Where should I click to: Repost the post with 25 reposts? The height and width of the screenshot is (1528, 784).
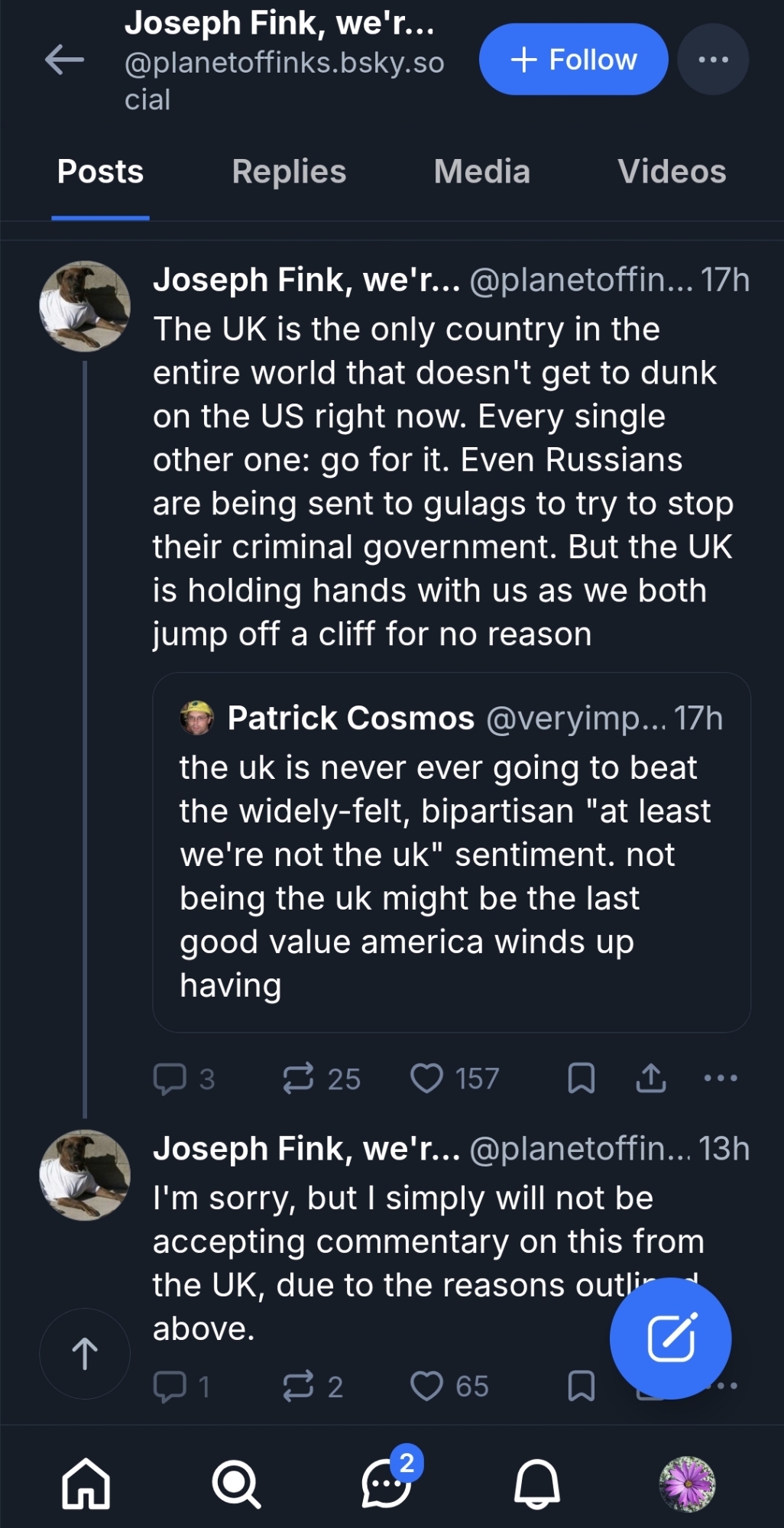(x=299, y=1079)
